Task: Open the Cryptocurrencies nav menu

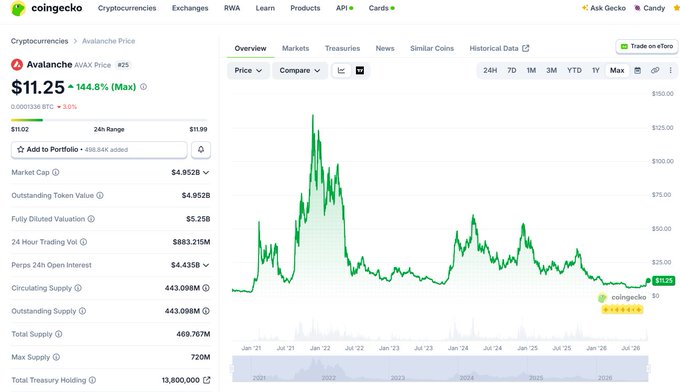Action: [127, 8]
